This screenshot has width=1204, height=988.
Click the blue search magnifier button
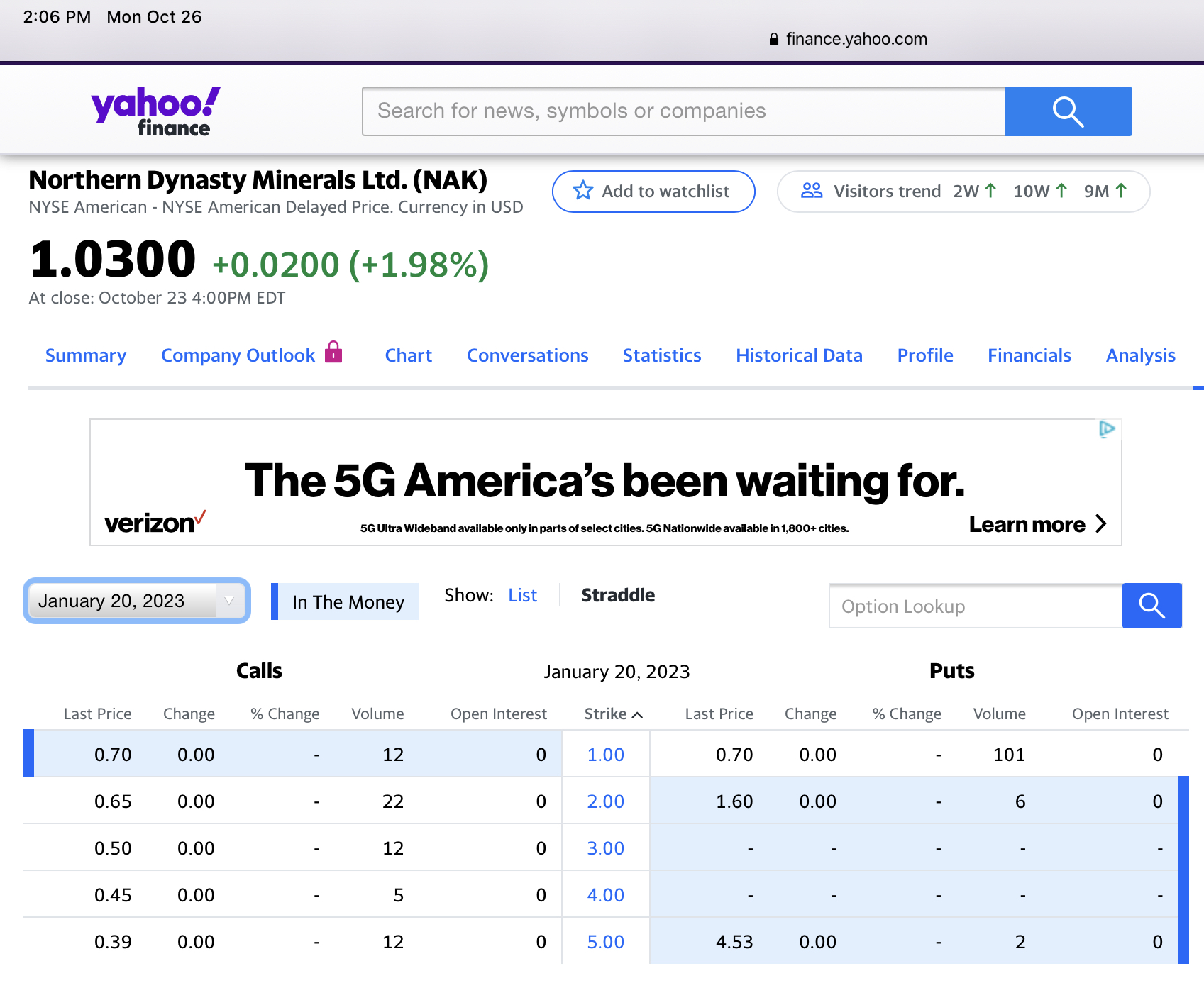(1068, 111)
